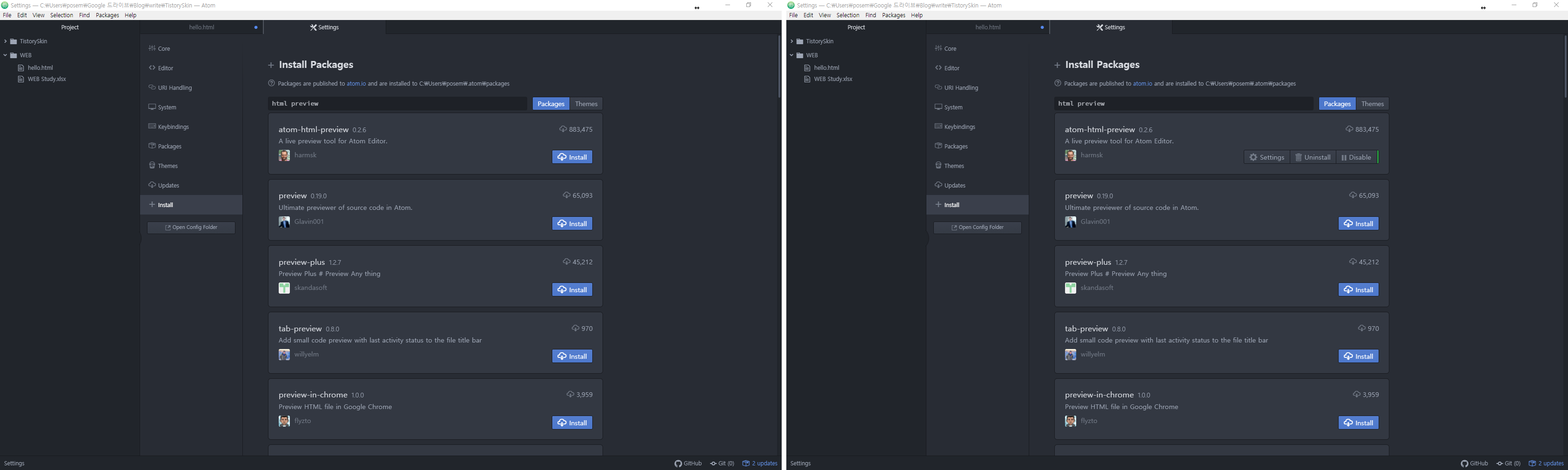This screenshot has width=1568, height=470.
Task: Click 2 updates in left status bar
Action: click(x=760, y=463)
